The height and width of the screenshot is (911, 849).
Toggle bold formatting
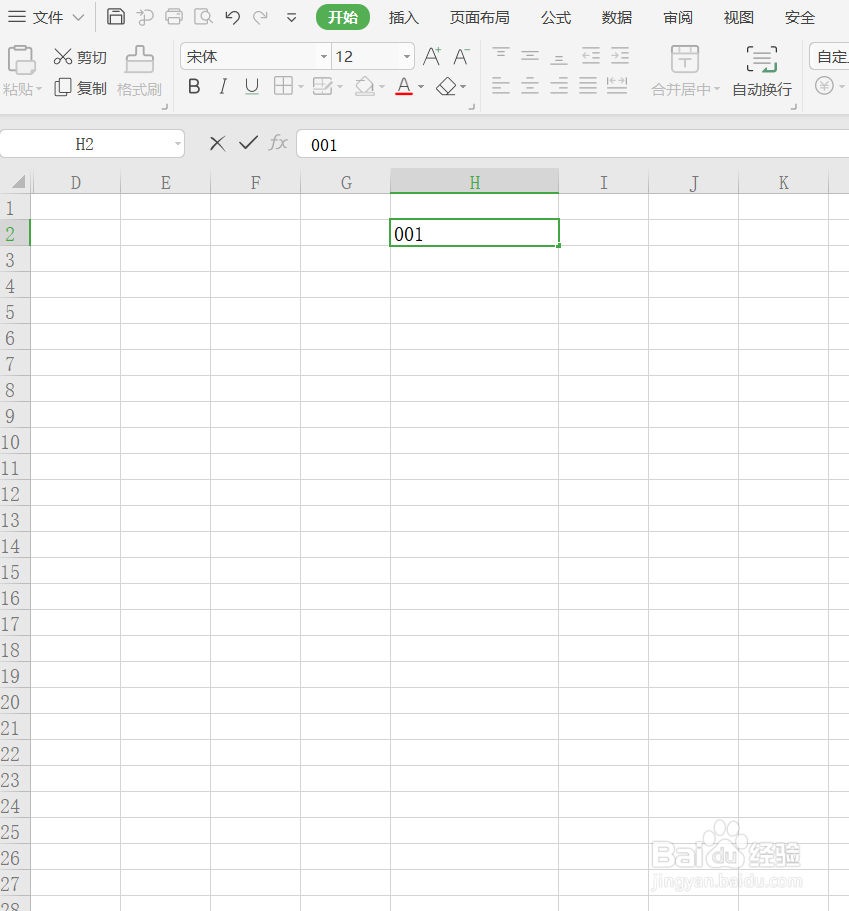pos(194,87)
